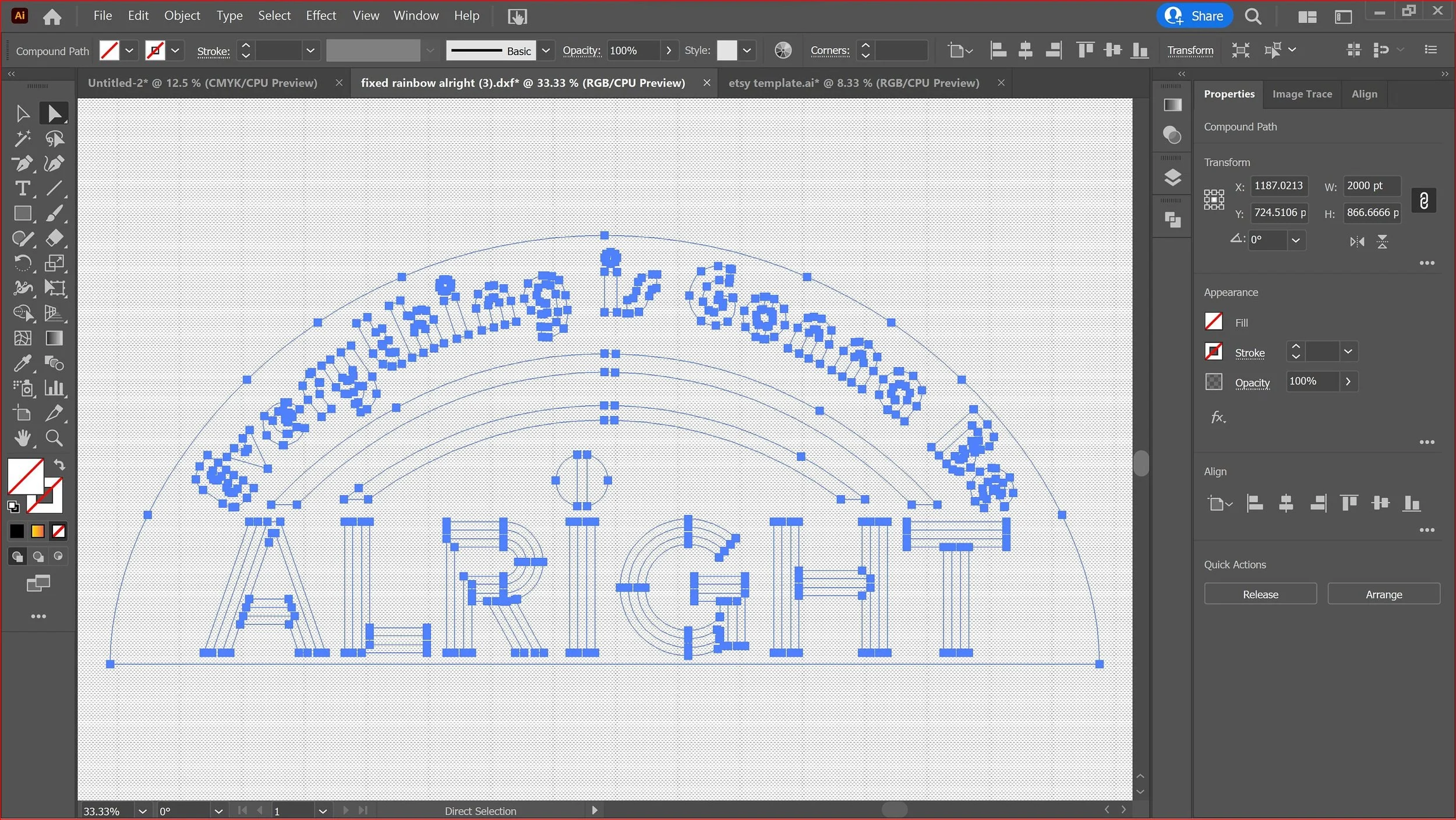This screenshot has width=1456, height=820.
Task: Click the X position input field
Action: (x=1279, y=186)
